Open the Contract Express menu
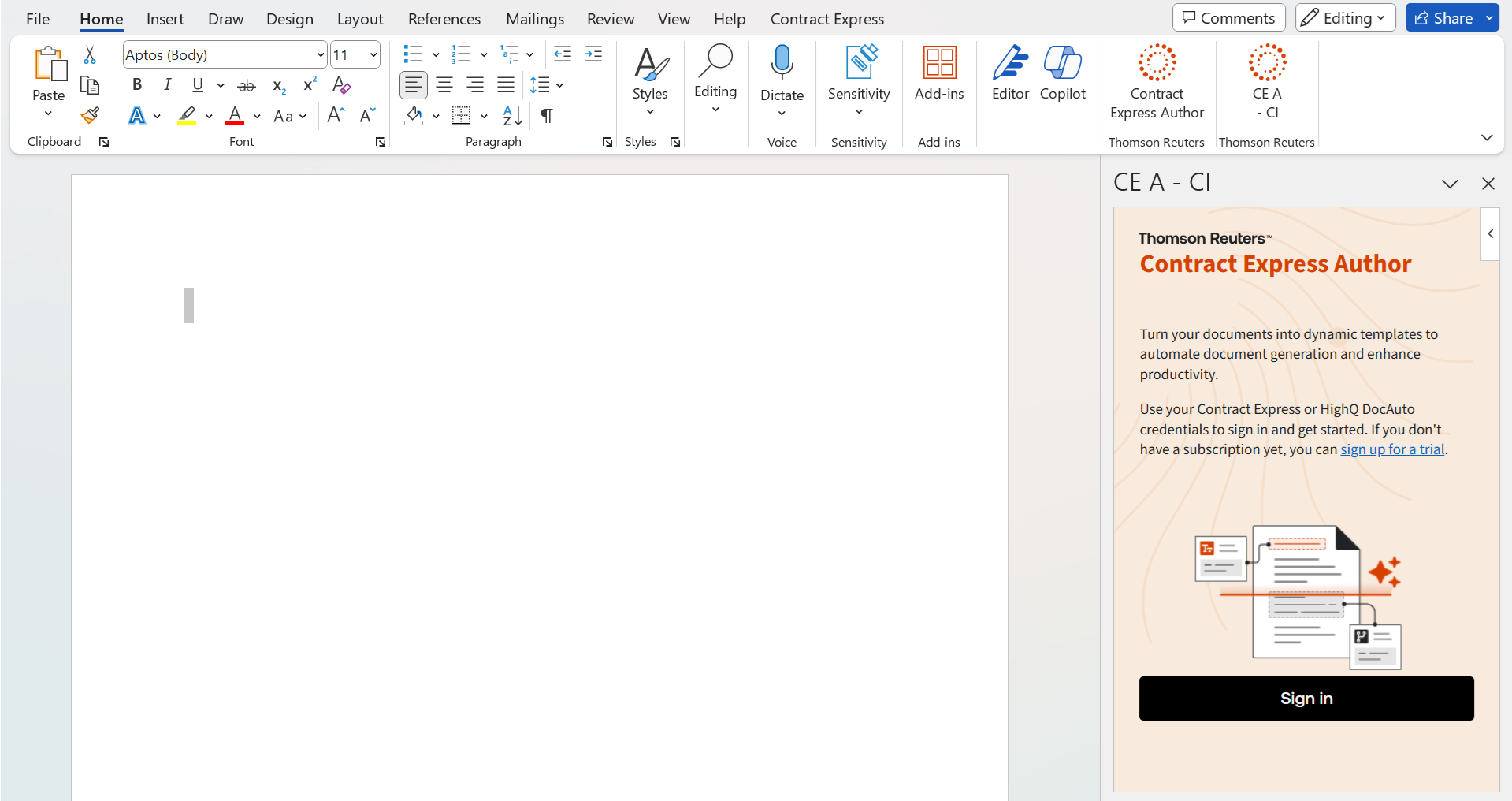 (x=827, y=18)
